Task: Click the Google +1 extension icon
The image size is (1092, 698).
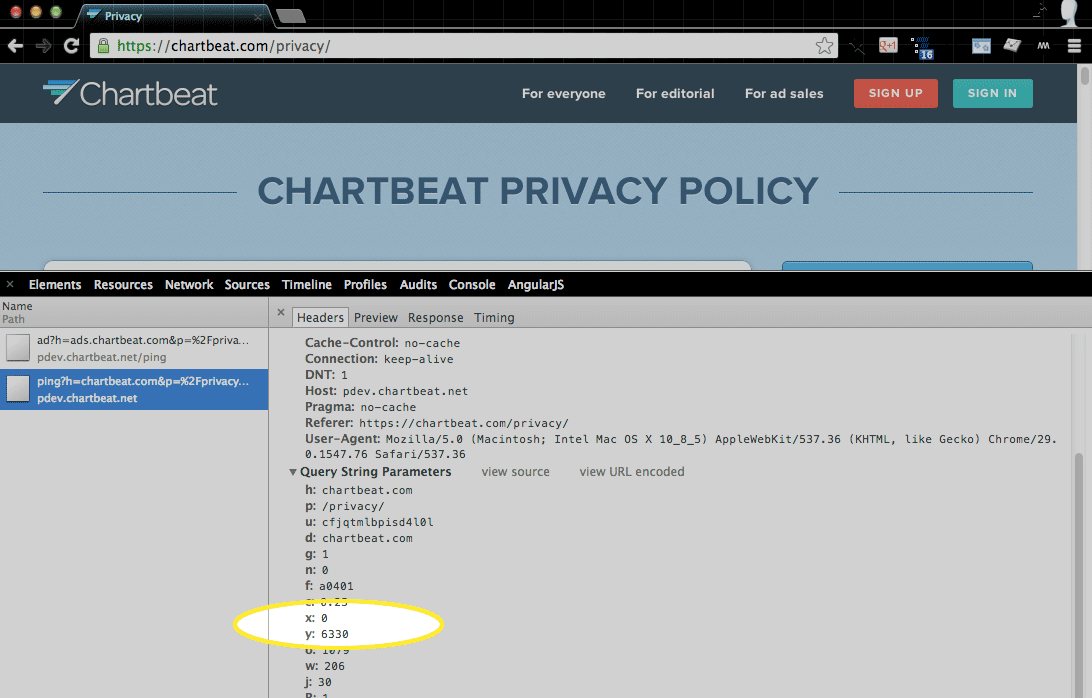Action: [x=888, y=46]
